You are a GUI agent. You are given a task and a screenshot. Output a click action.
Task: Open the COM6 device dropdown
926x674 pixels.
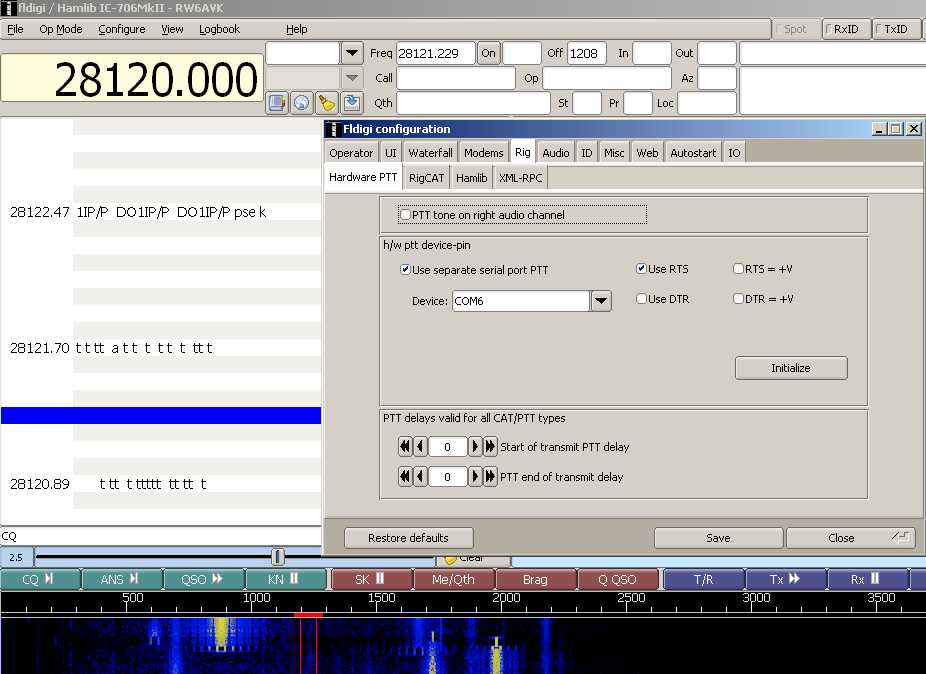[600, 301]
